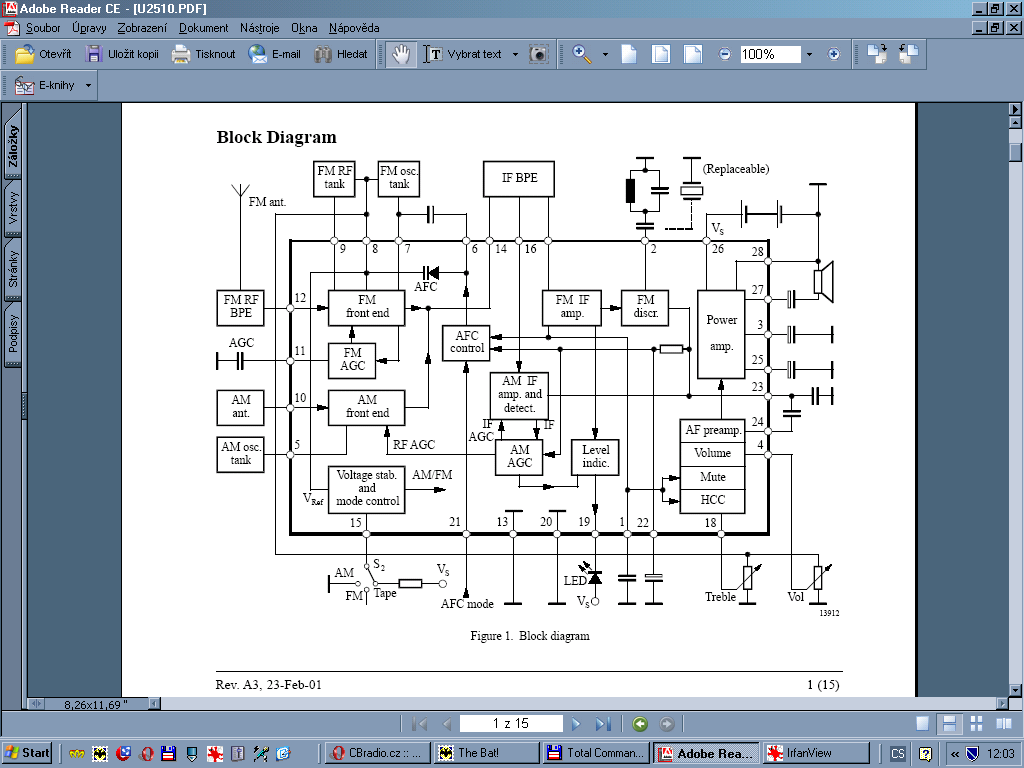
Task: Open search with Hledat binoculars
Action: point(340,54)
